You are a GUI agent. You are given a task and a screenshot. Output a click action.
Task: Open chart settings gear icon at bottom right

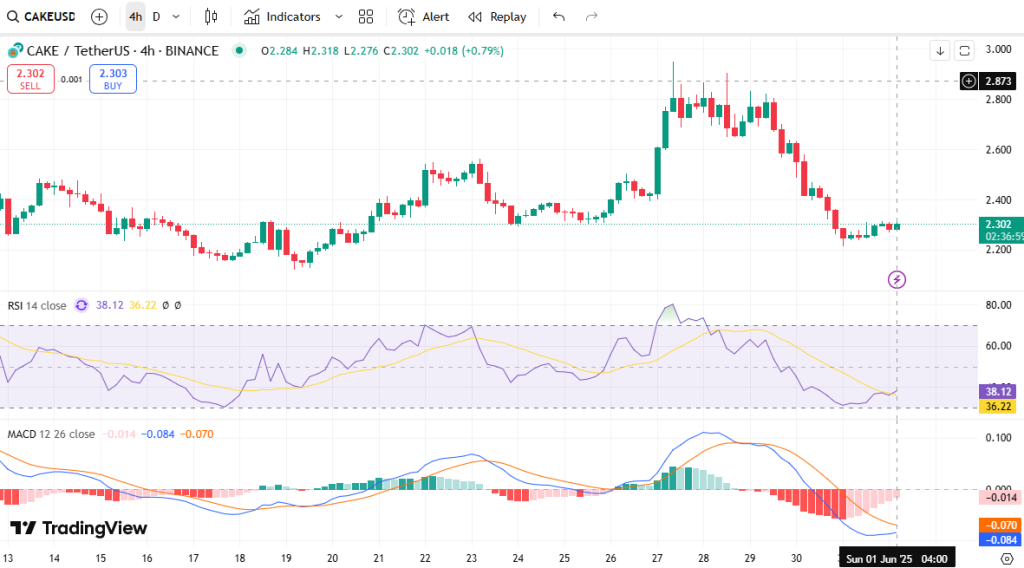tap(1007, 558)
